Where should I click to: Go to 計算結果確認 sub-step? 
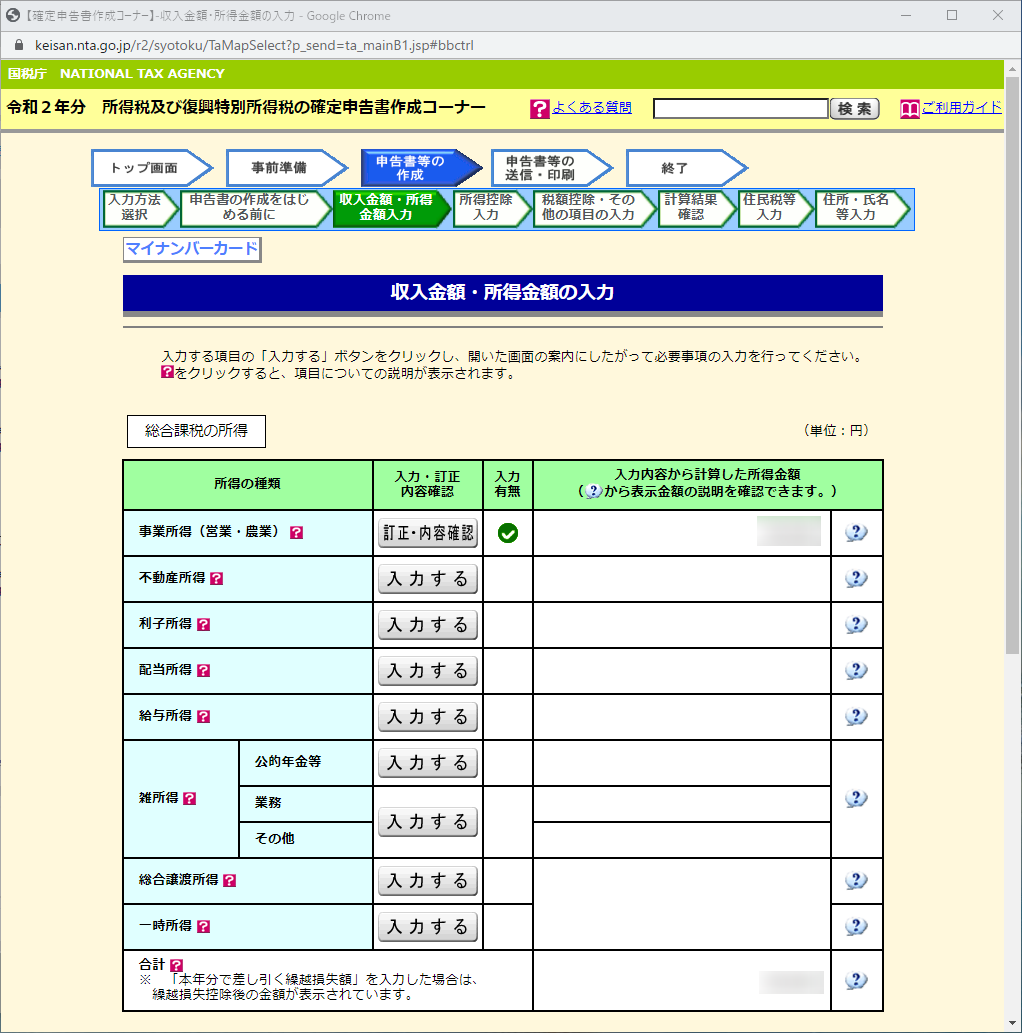[697, 208]
